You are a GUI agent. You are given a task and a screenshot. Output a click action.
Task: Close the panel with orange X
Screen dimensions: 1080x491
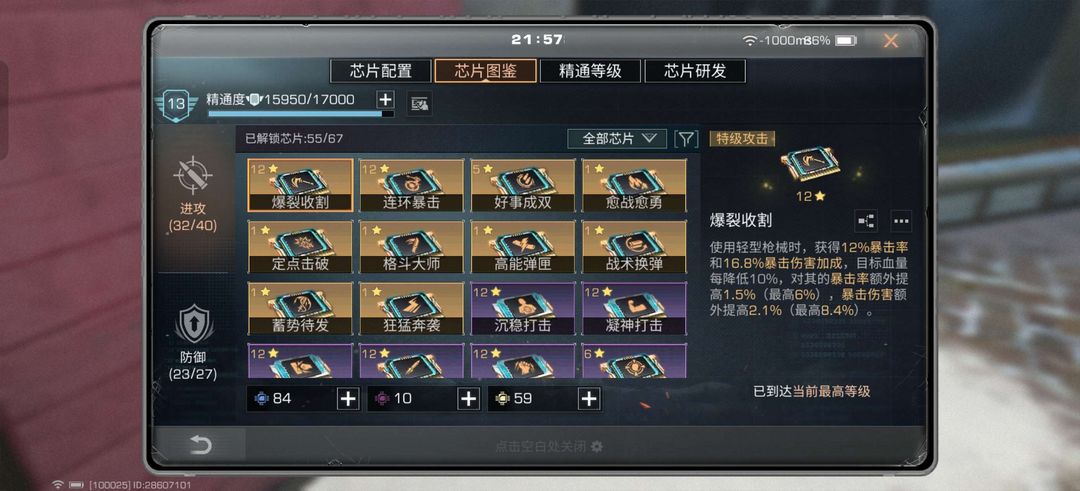click(891, 41)
